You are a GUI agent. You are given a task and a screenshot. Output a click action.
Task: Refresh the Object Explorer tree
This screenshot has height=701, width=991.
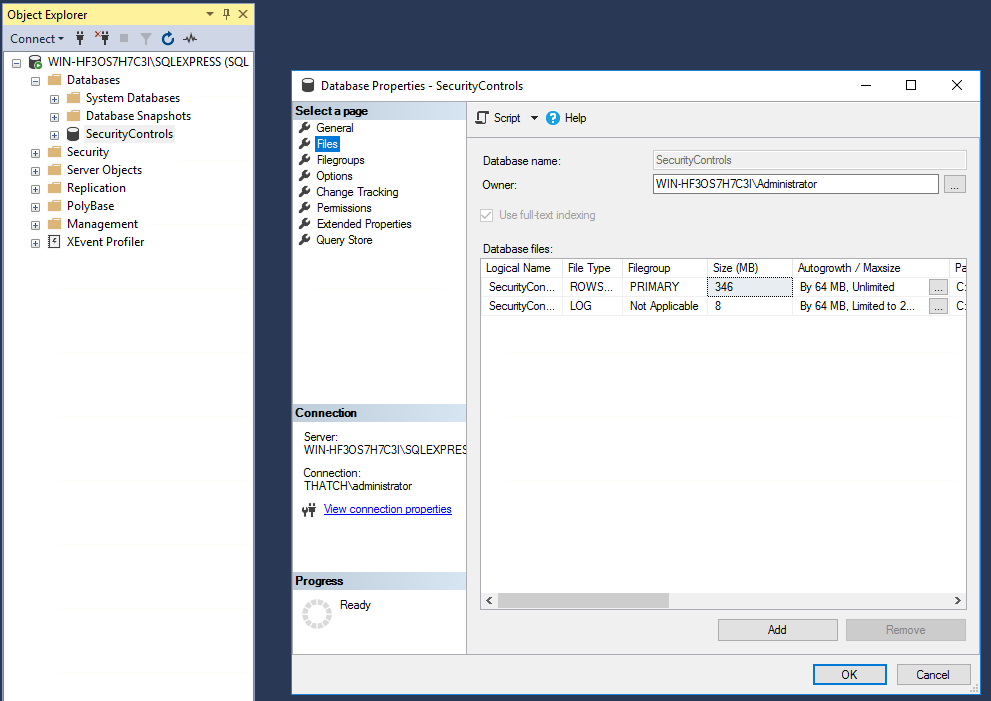click(168, 38)
